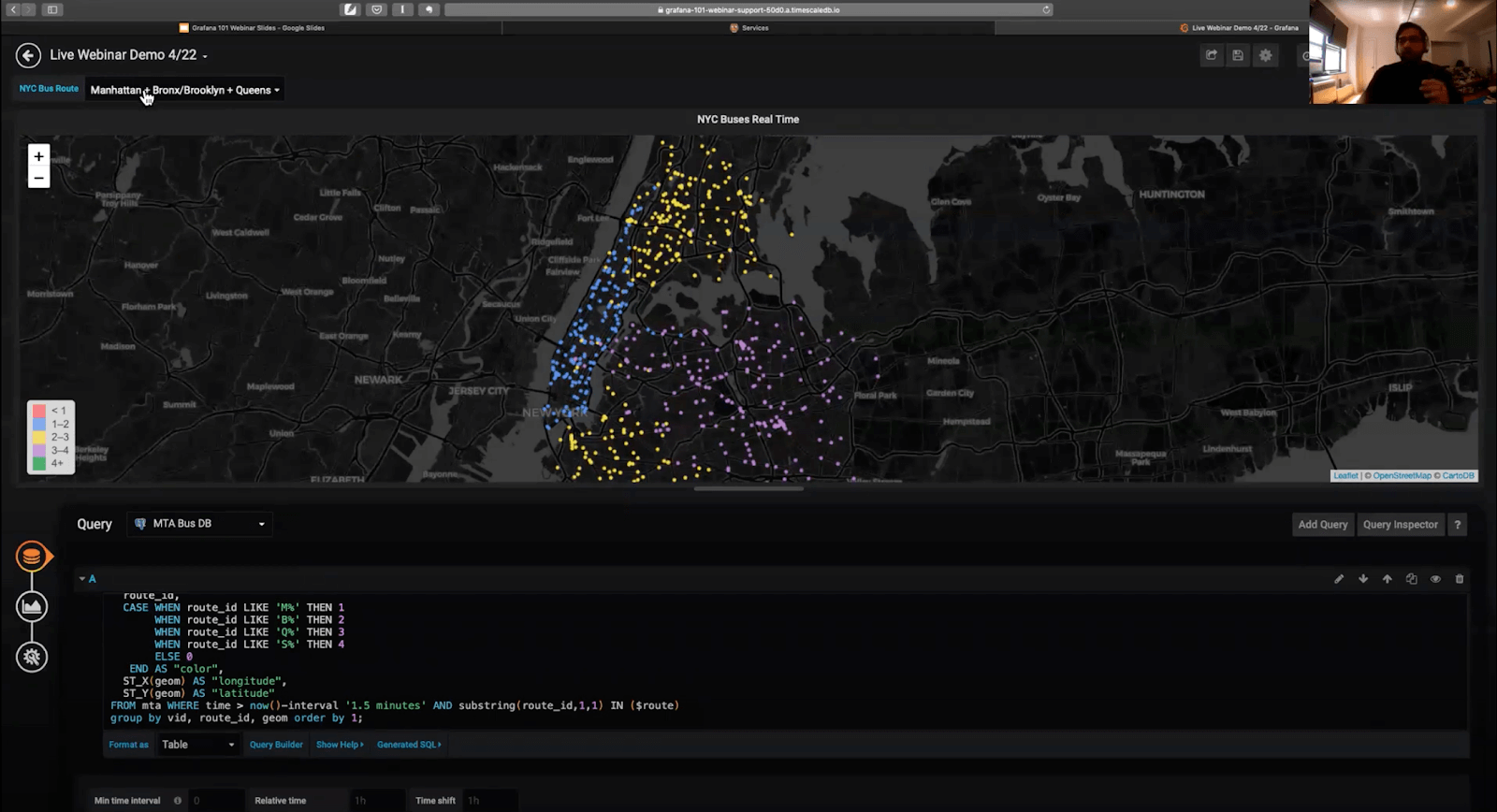
Task: Toggle edit mode using the pencil icon
Action: (x=1339, y=579)
